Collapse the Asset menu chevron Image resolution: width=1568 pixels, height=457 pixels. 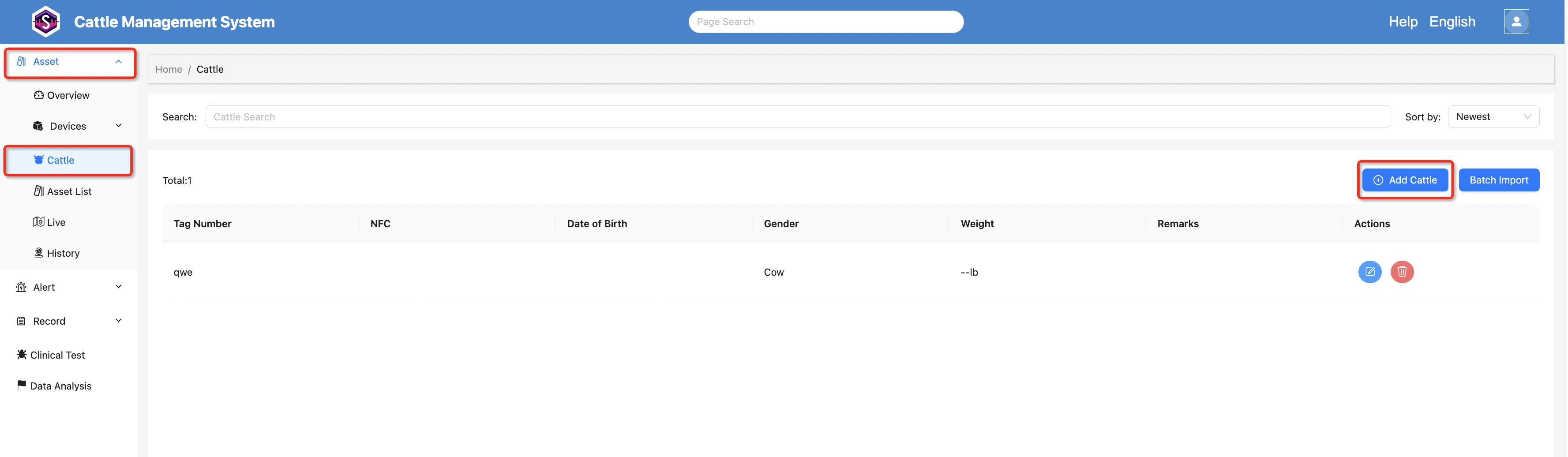click(x=119, y=61)
